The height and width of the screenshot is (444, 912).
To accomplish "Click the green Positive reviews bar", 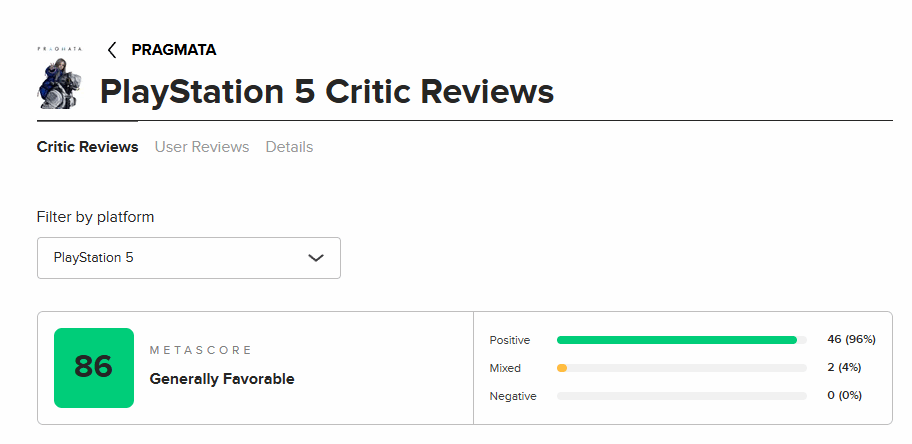I will point(676,340).
